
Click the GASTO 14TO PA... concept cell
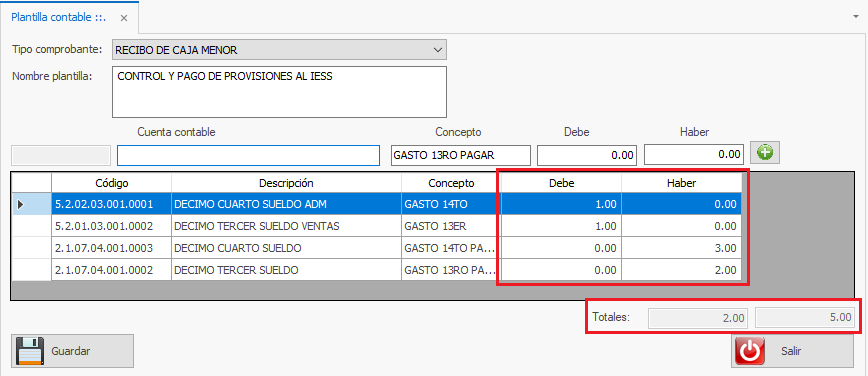451,248
